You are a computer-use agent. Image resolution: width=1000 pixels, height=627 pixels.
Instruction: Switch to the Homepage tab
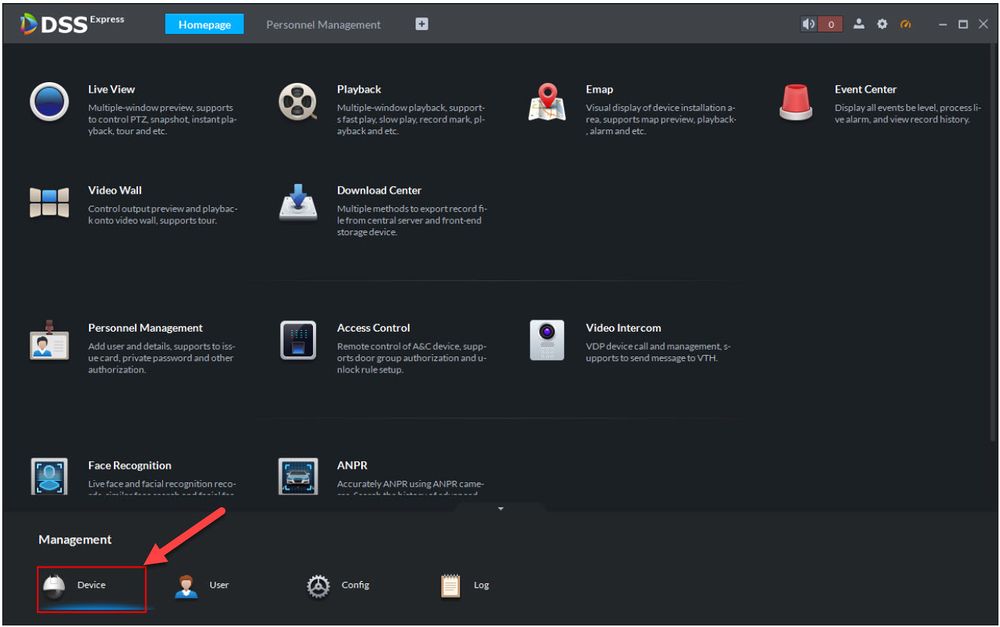(x=204, y=24)
